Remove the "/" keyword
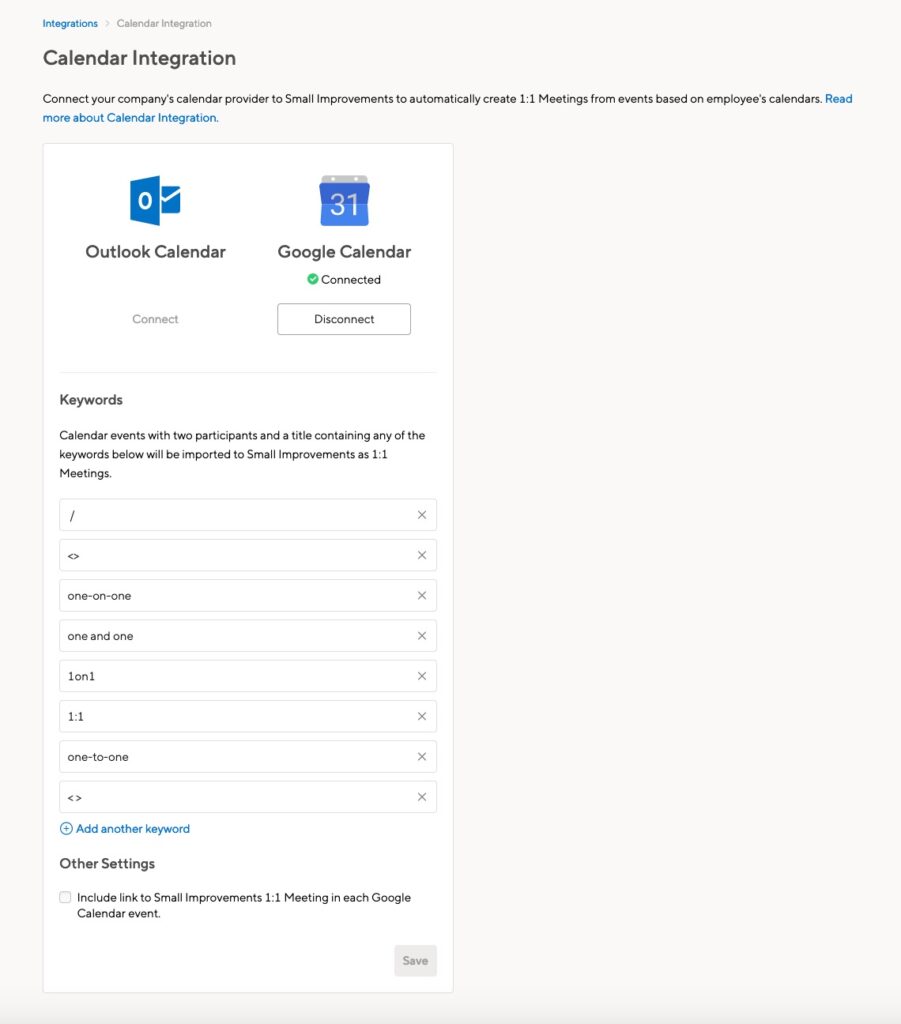The width and height of the screenshot is (901, 1024). (x=422, y=515)
